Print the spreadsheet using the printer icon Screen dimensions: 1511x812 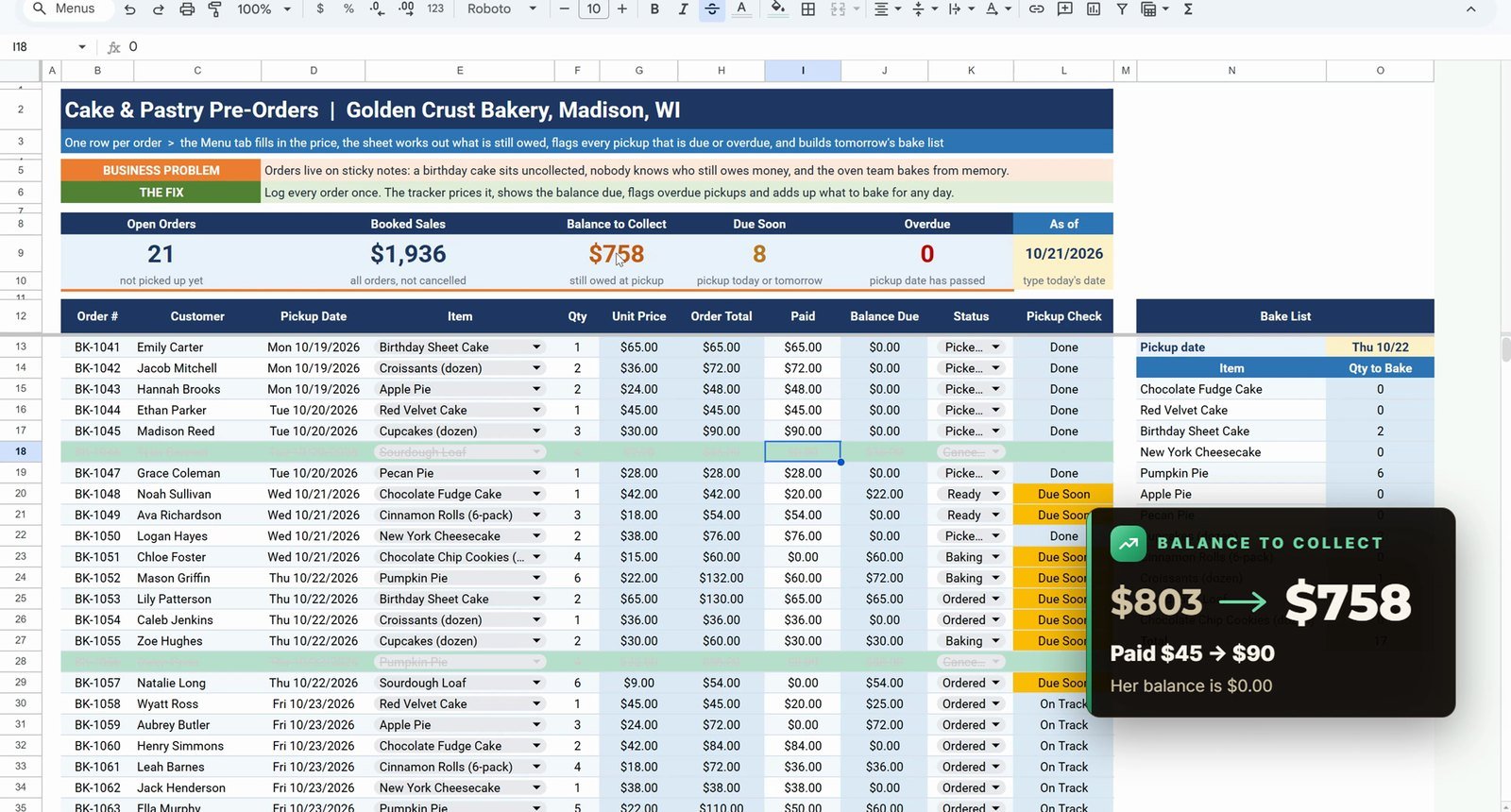pyautogui.click(x=187, y=9)
